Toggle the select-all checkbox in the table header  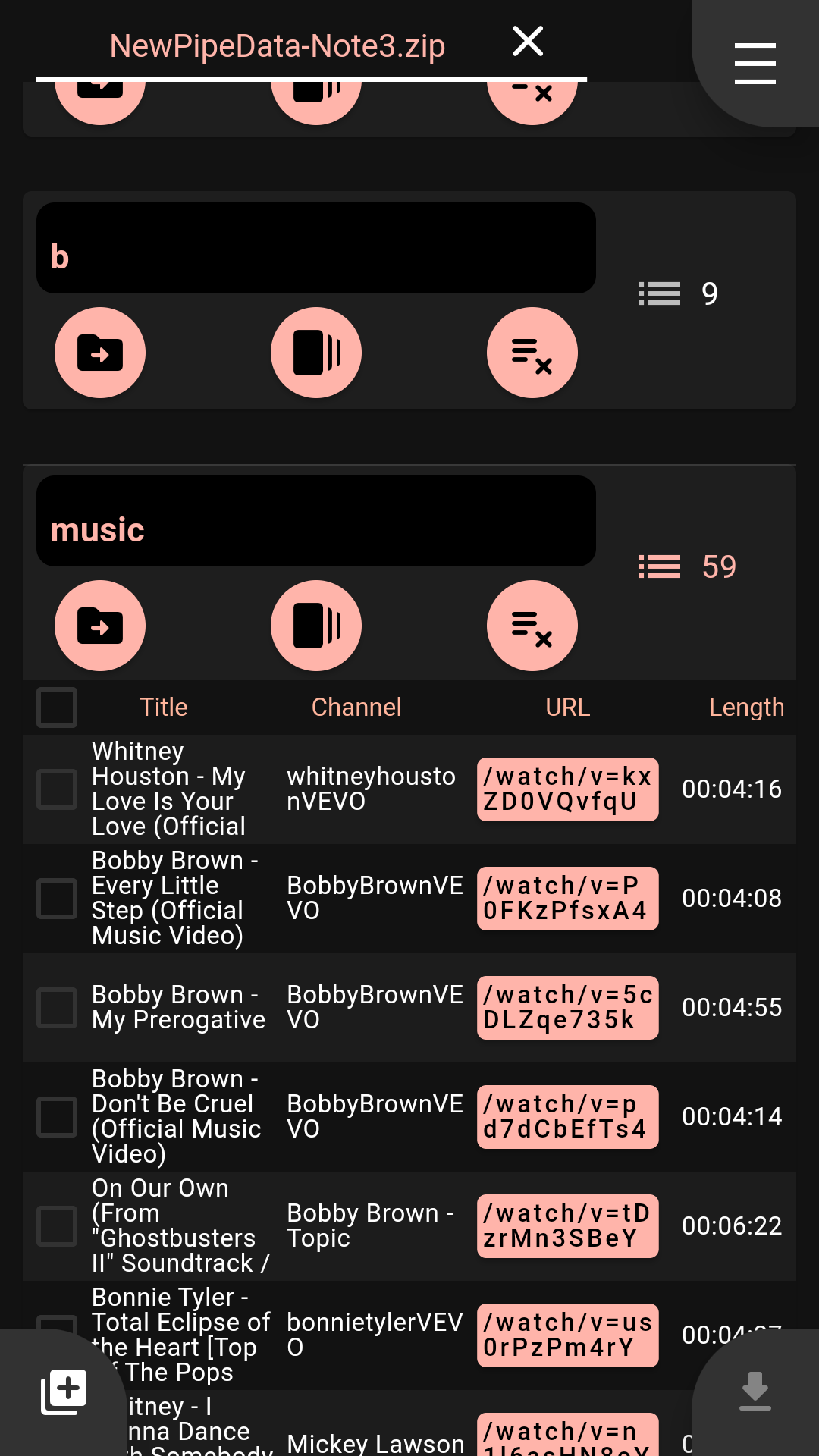57,708
